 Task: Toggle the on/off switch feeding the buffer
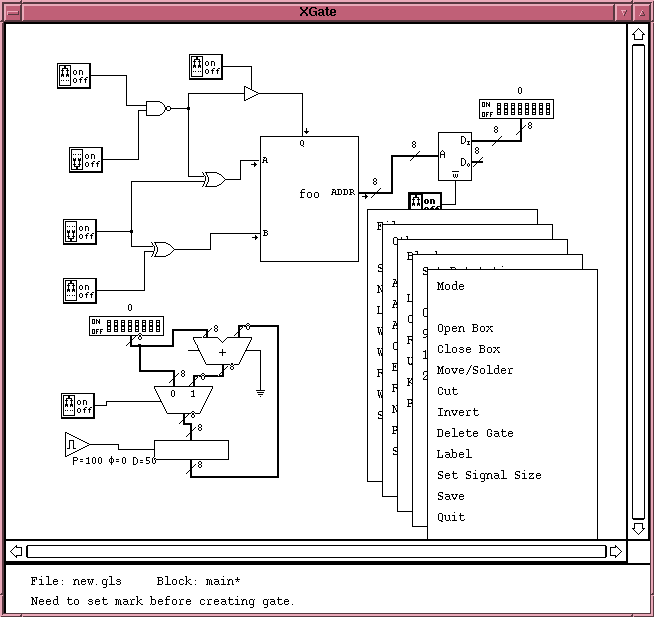[205, 67]
